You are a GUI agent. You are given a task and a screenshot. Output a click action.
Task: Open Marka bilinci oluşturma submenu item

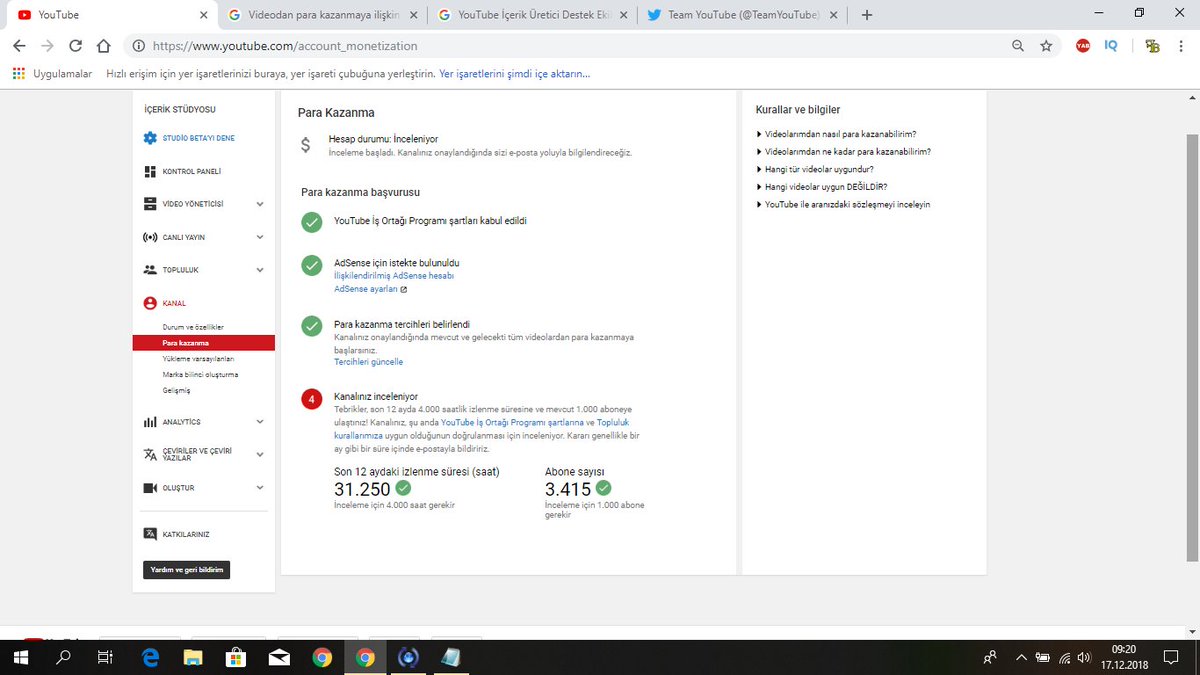coord(200,374)
